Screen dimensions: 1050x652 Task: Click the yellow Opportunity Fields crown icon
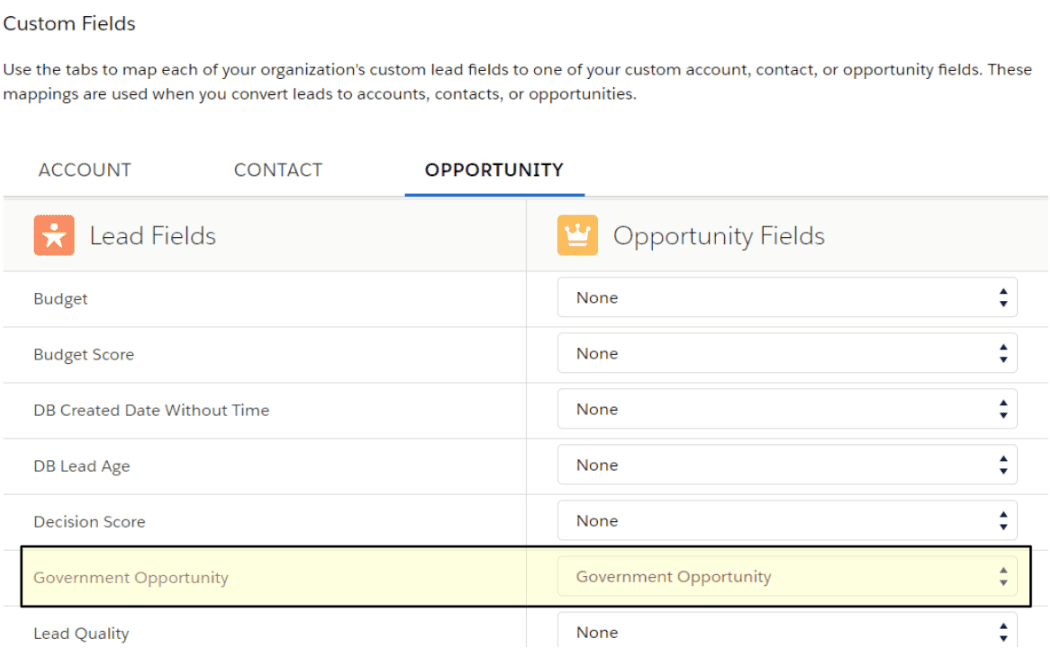(577, 236)
